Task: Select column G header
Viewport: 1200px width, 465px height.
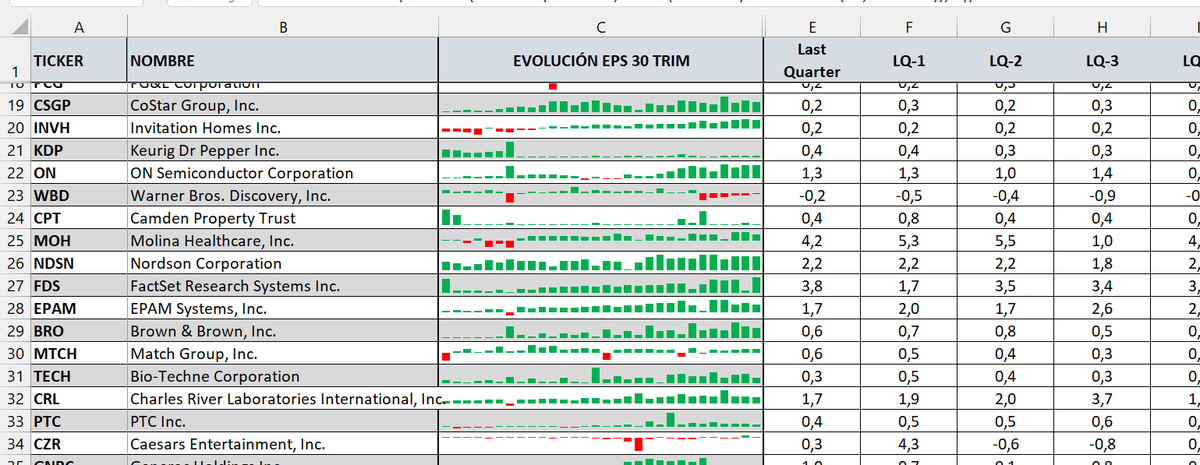Action: [1004, 28]
